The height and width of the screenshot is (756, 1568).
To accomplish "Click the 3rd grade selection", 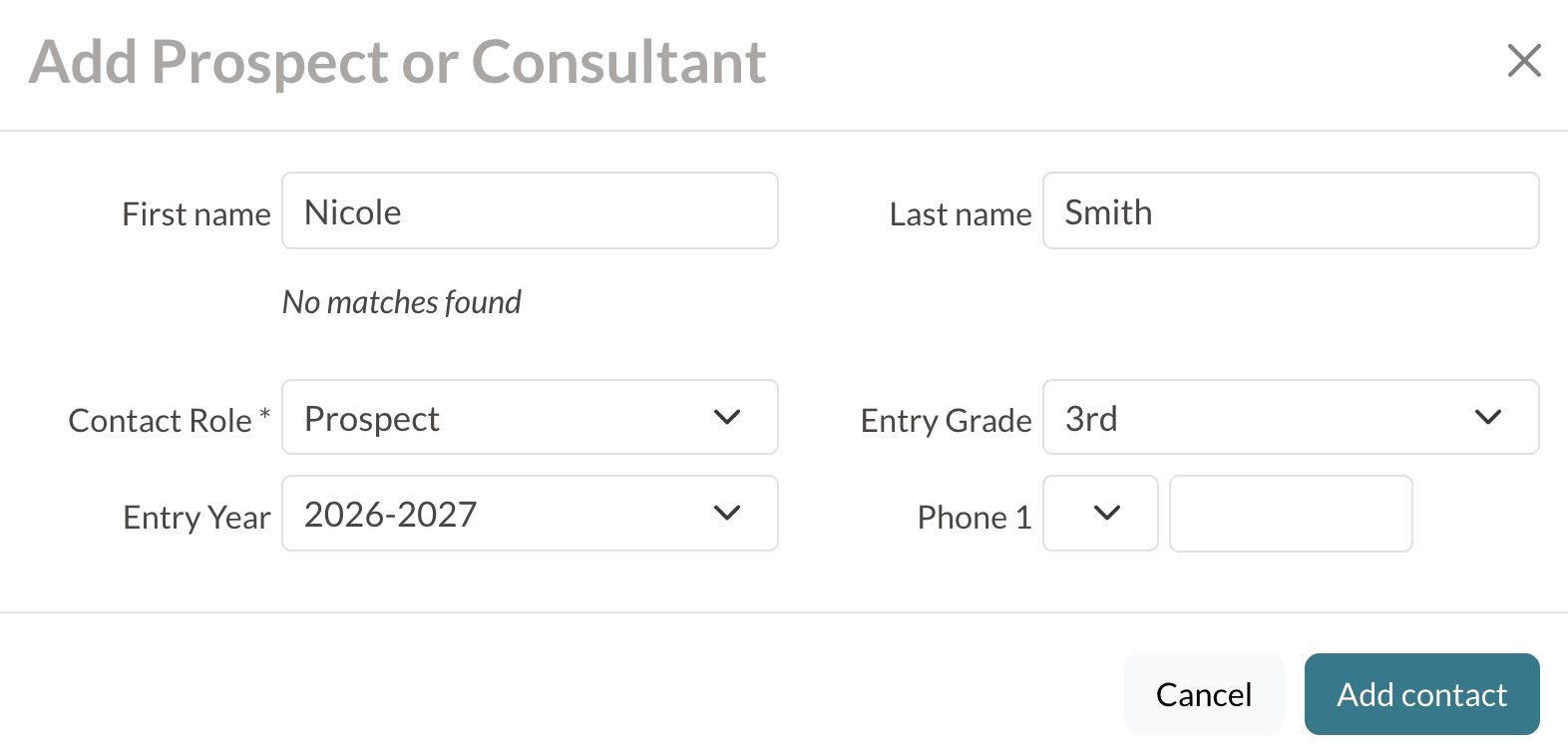I will (1089, 418).
